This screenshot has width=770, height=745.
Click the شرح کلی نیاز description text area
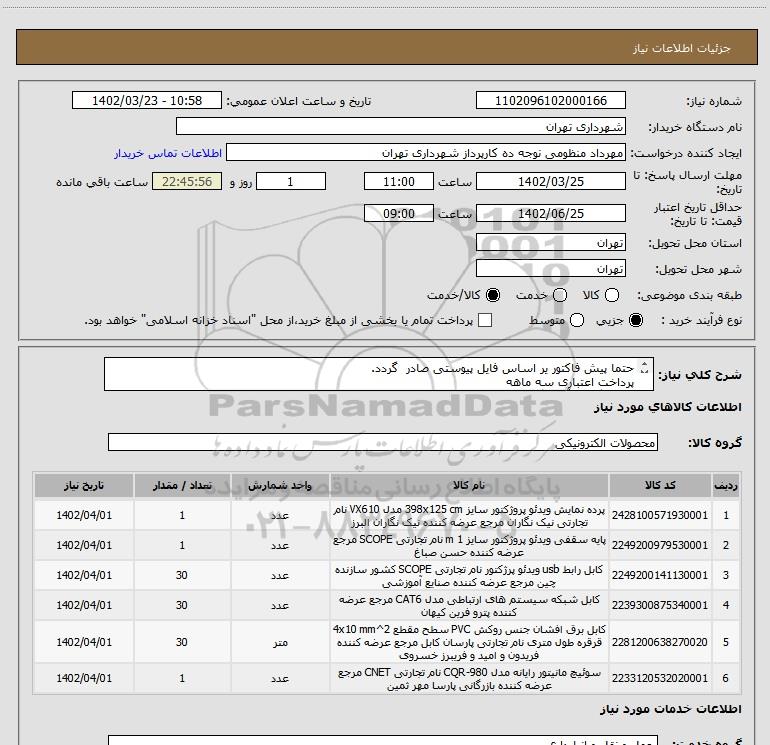(x=379, y=375)
